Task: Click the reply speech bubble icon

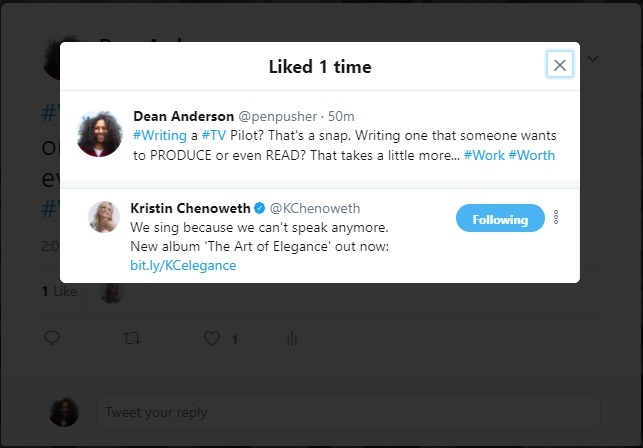Action: (x=52, y=338)
